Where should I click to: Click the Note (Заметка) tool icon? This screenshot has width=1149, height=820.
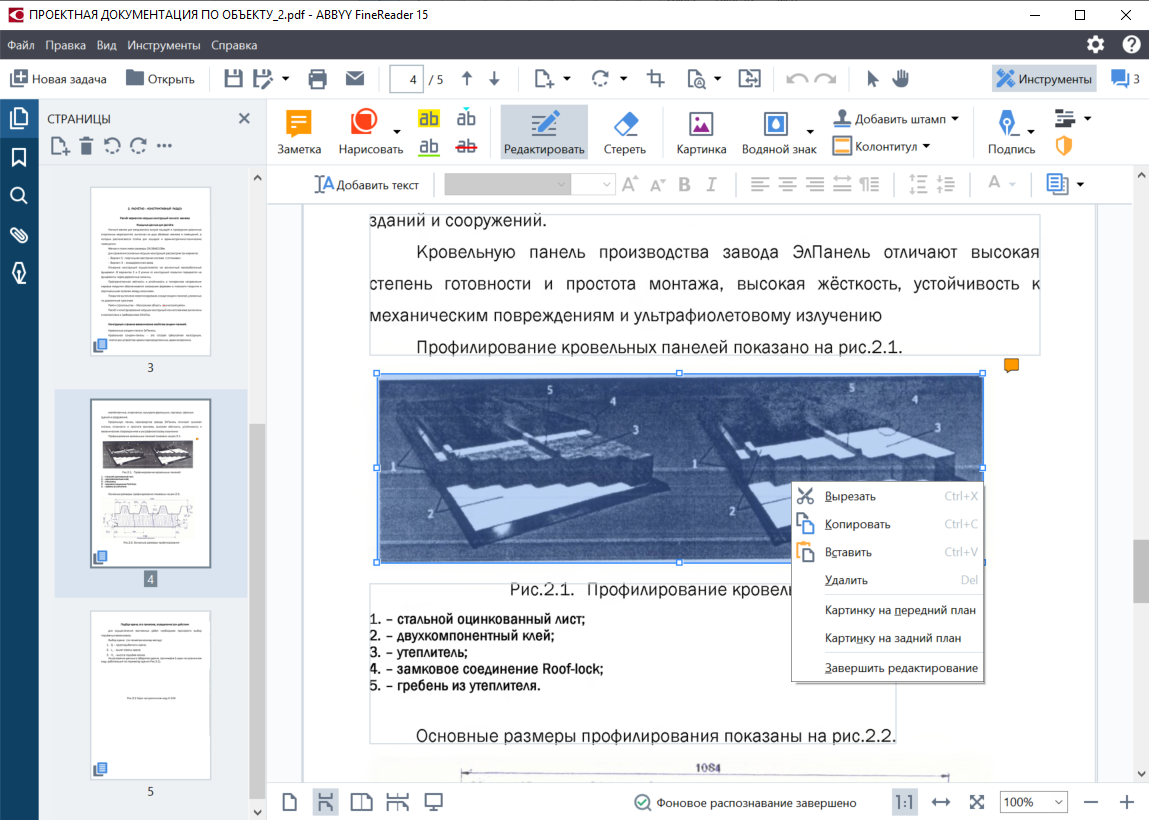299,132
